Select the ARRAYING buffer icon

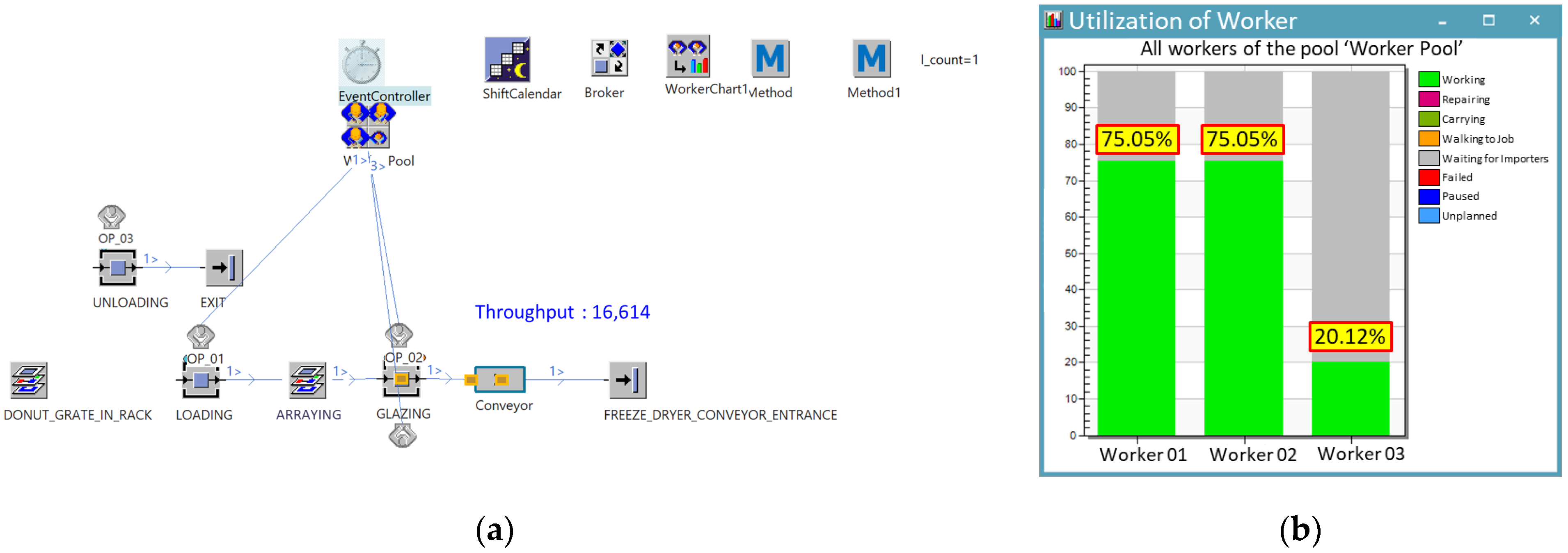point(307,380)
